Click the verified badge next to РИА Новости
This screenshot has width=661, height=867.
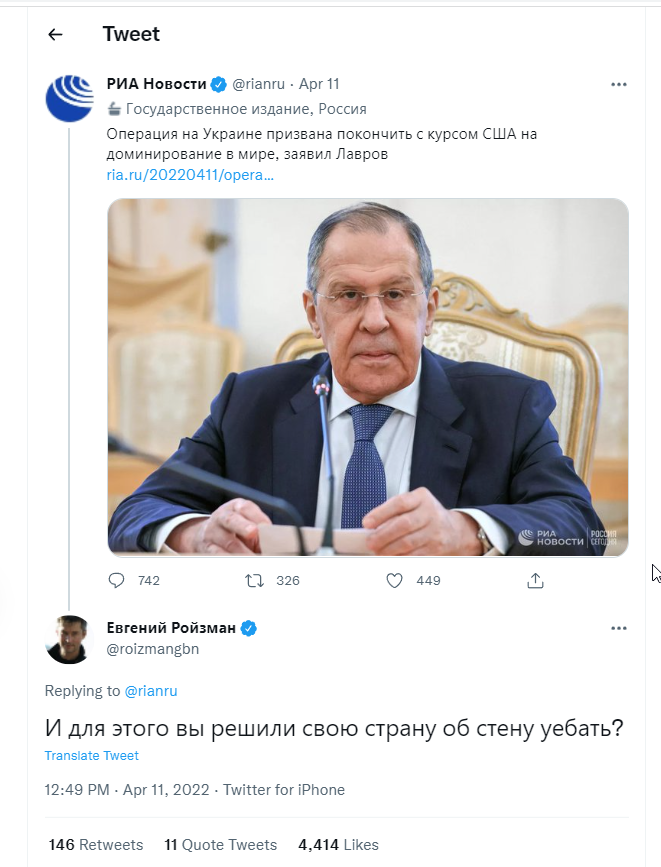coord(218,85)
